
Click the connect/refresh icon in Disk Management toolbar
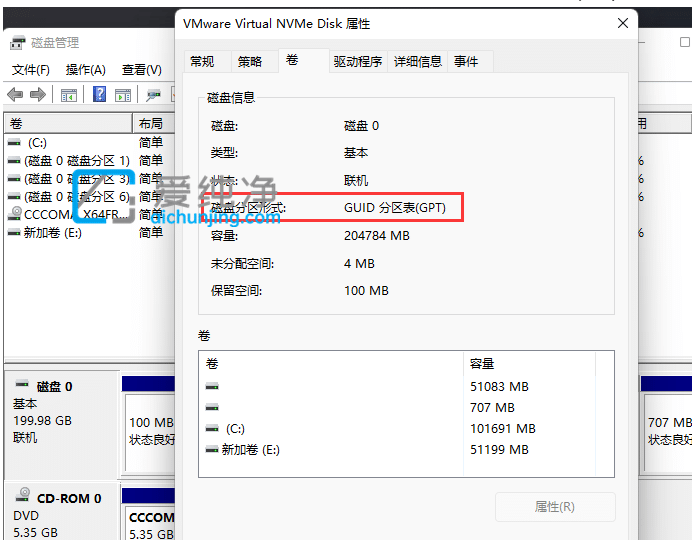pyautogui.click(x=153, y=95)
